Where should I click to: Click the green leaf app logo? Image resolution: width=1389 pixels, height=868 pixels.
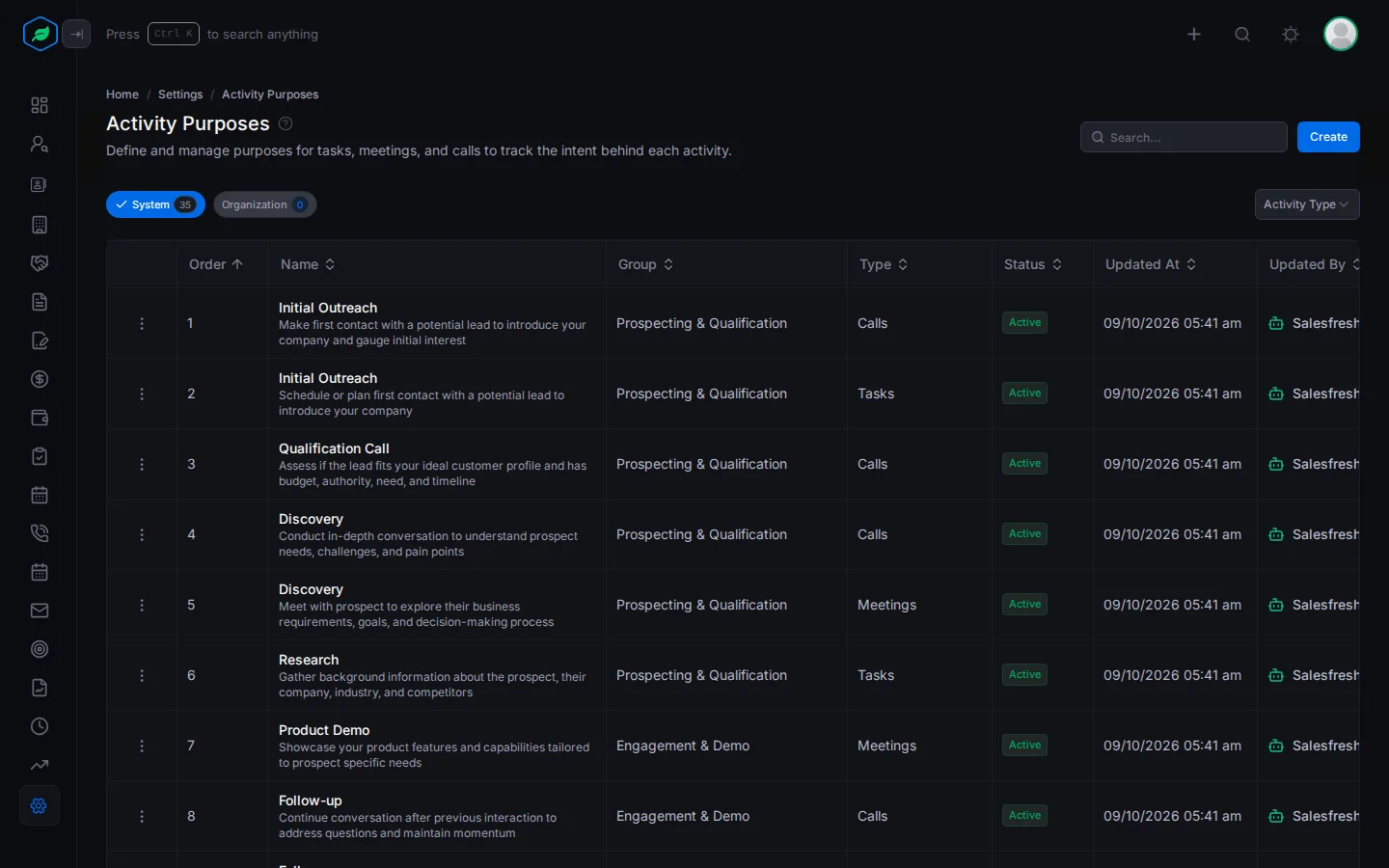(x=40, y=34)
